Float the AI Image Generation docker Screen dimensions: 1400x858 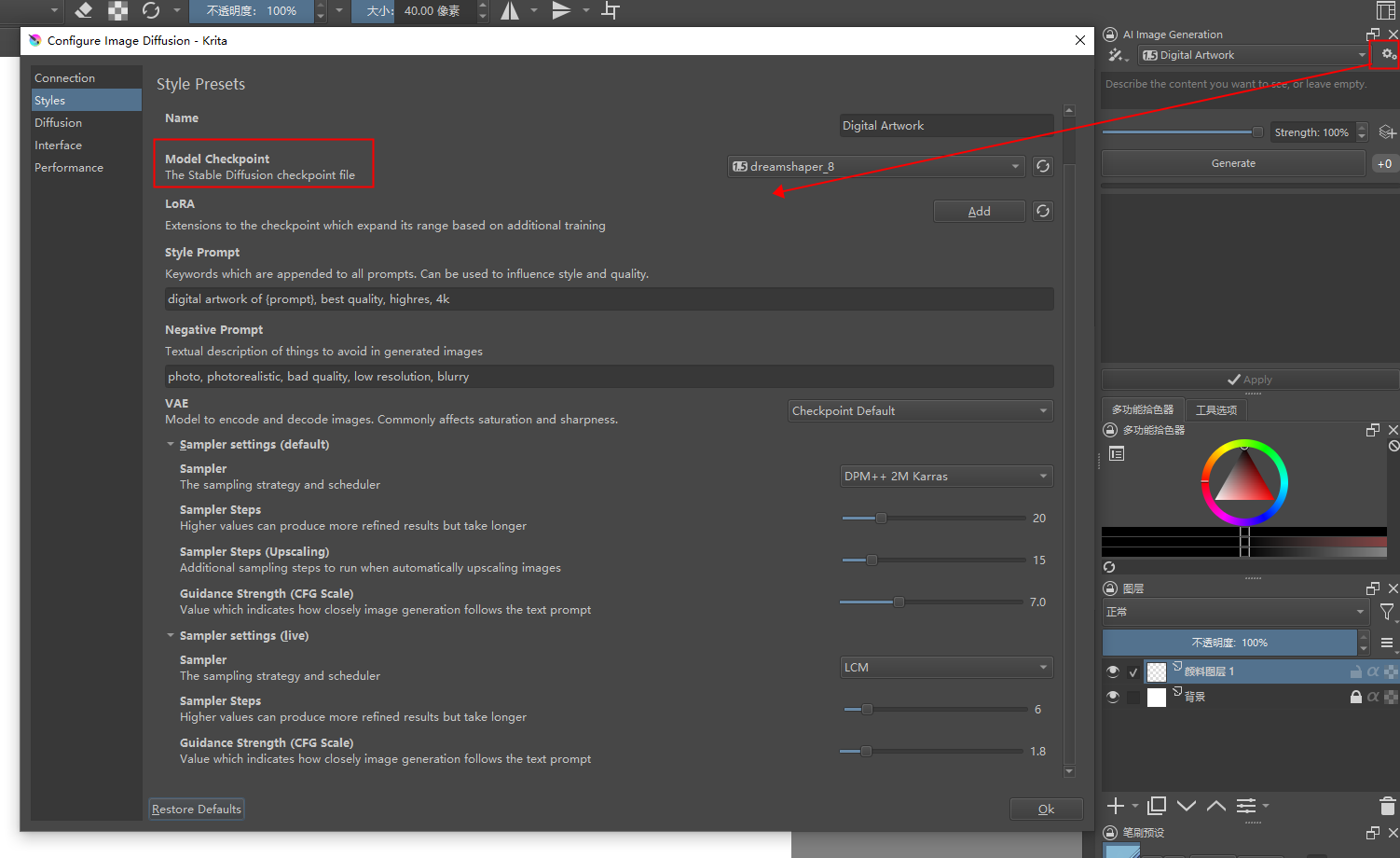pyautogui.click(x=1373, y=35)
